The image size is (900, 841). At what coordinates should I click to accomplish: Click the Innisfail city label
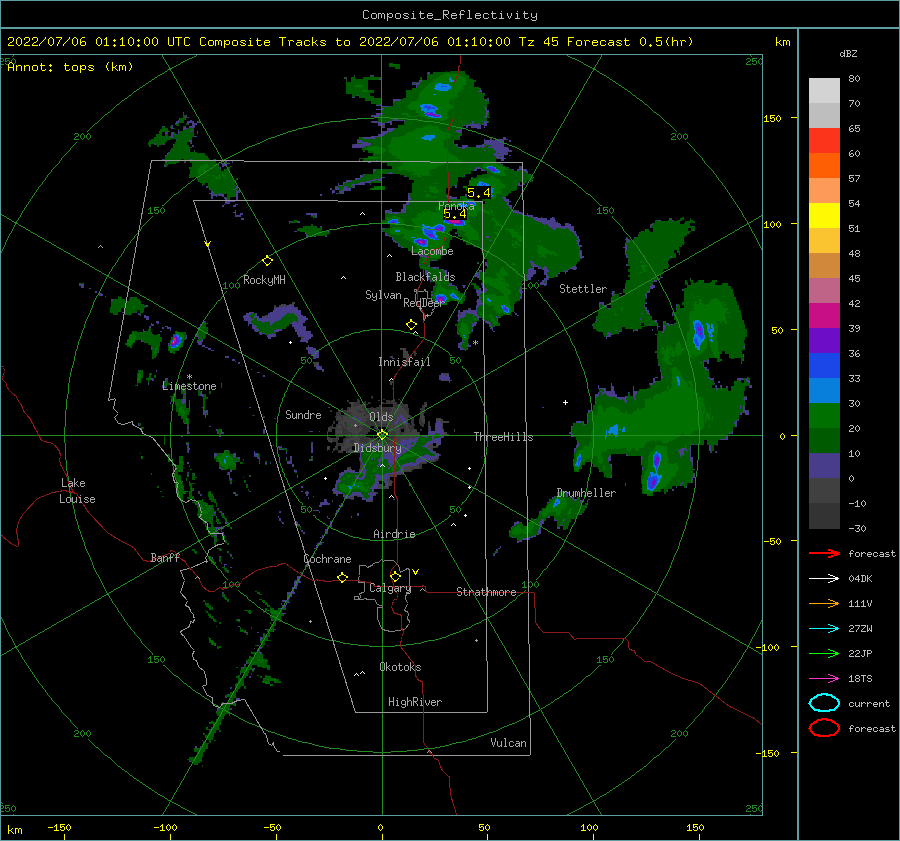pos(404,362)
